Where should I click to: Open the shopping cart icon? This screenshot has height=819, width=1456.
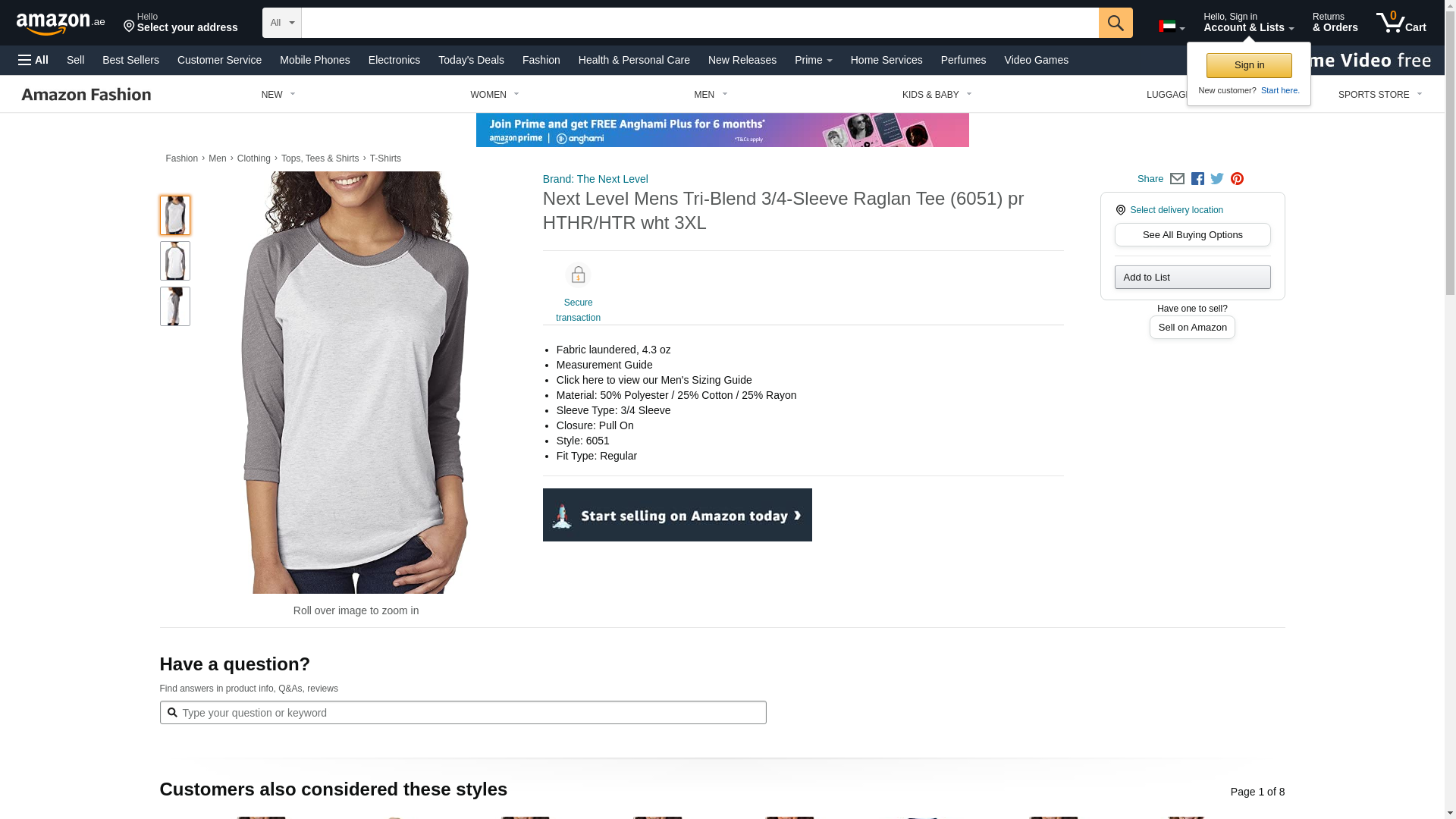pos(1401,22)
